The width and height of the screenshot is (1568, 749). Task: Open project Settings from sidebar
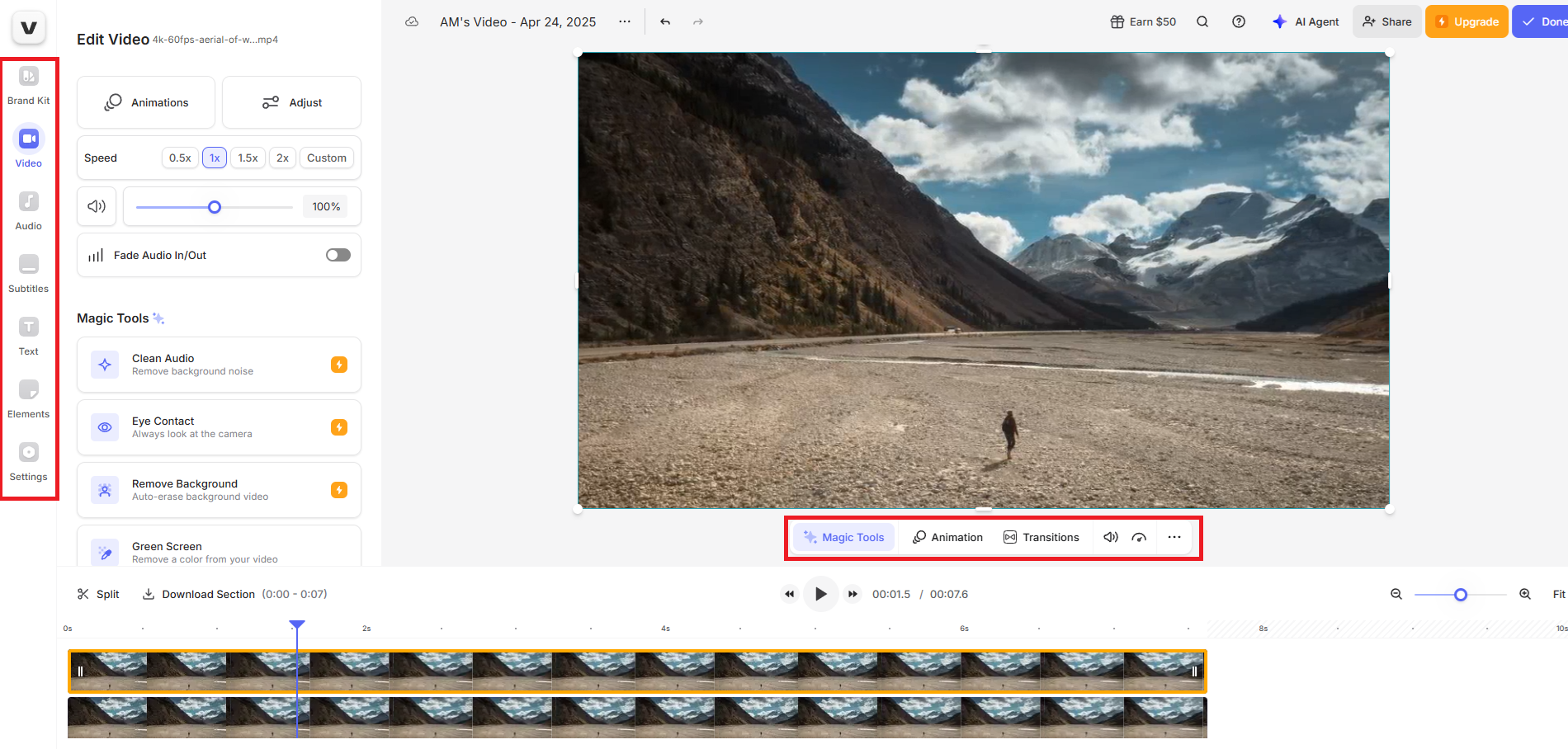28,459
